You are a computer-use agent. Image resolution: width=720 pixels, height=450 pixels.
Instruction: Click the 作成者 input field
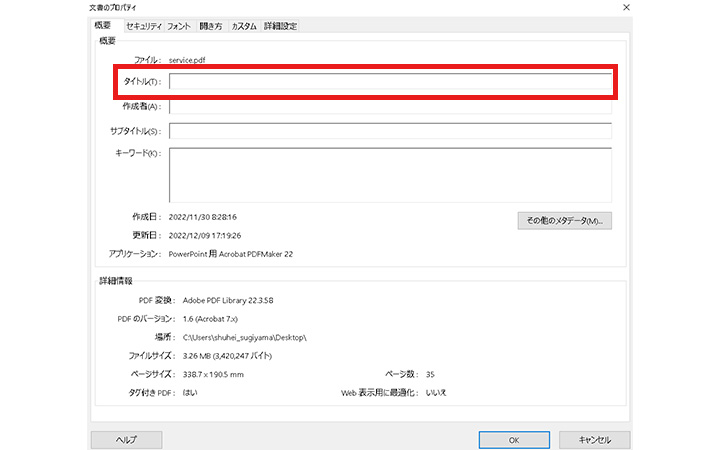tap(390, 107)
